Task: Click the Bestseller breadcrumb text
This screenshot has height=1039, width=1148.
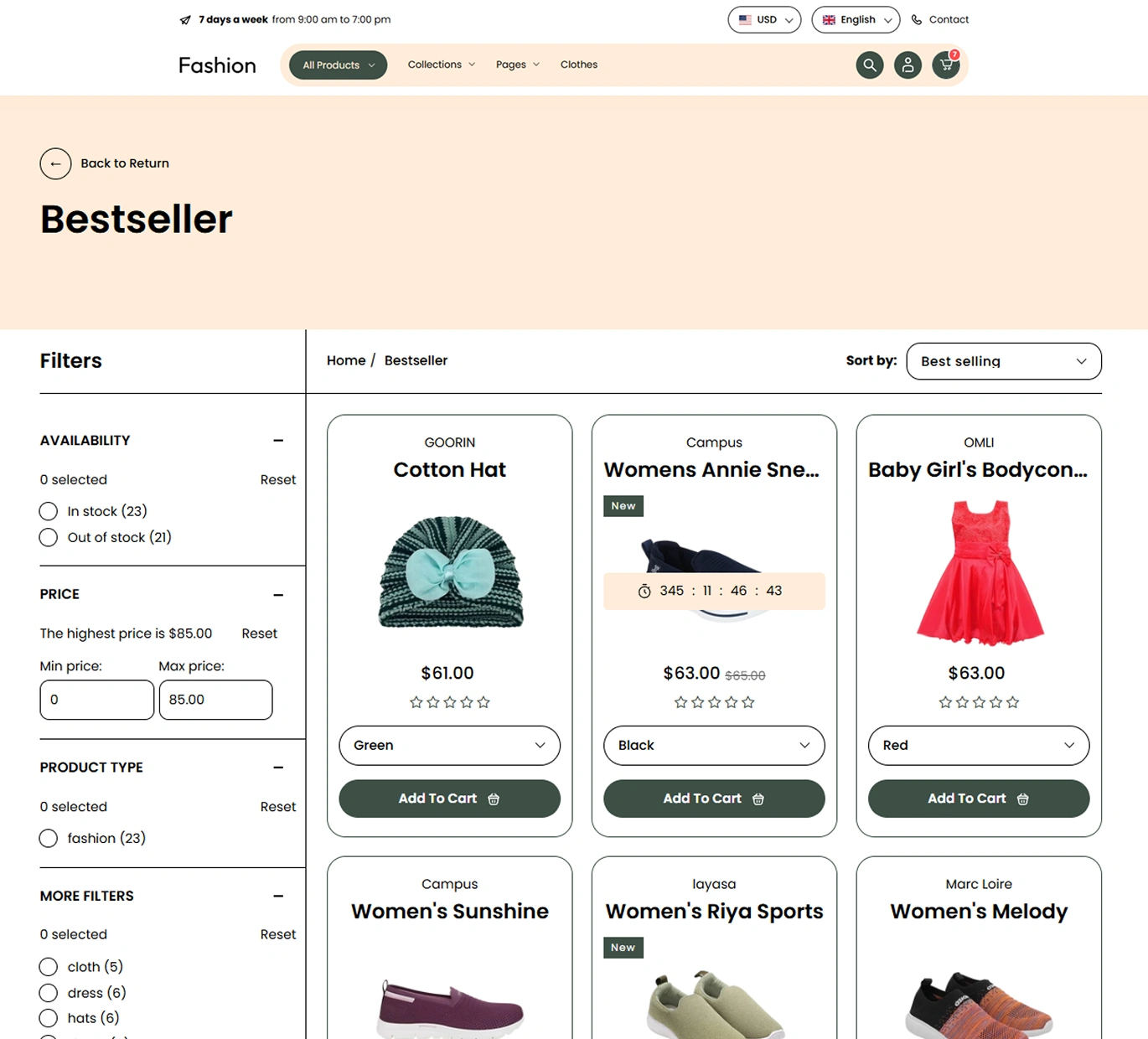Action: tap(416, 360)
